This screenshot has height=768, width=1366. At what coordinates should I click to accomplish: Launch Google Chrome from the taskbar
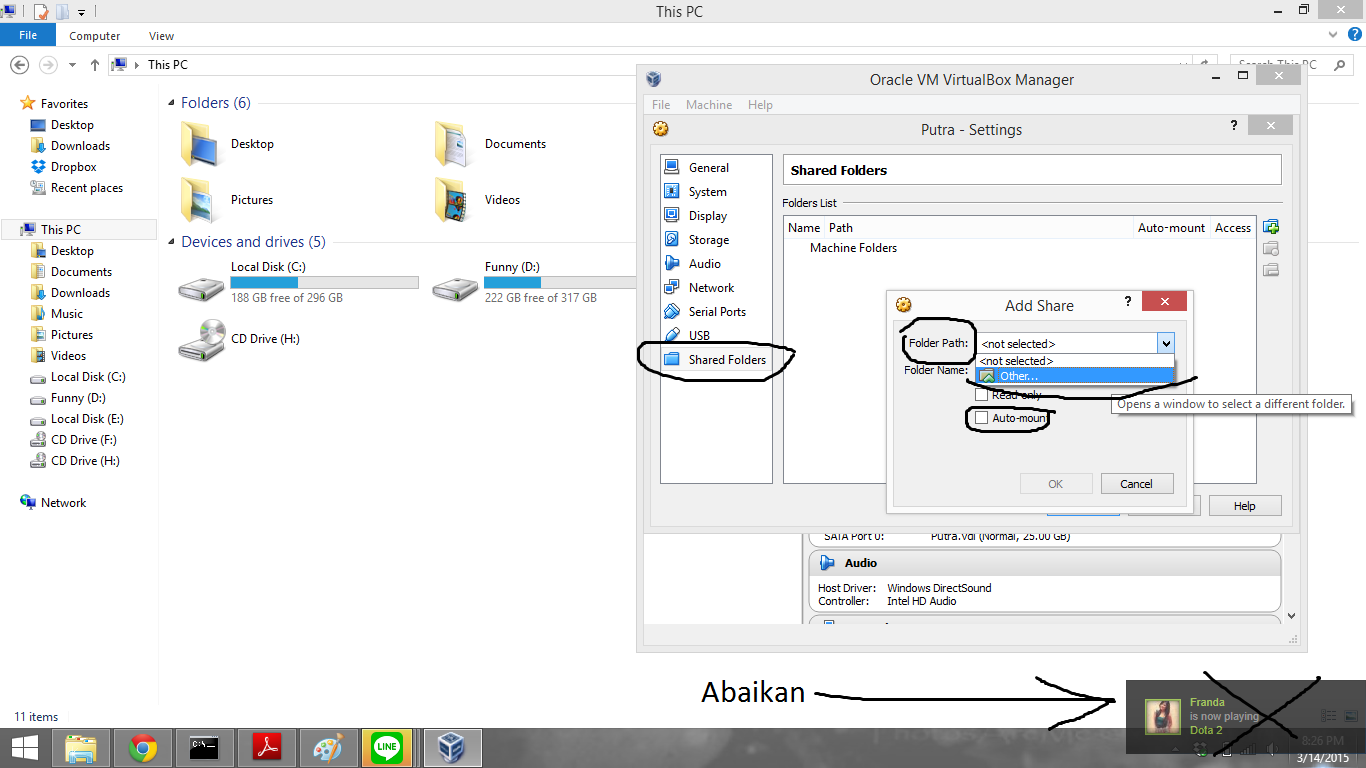[x=143, y=748]
